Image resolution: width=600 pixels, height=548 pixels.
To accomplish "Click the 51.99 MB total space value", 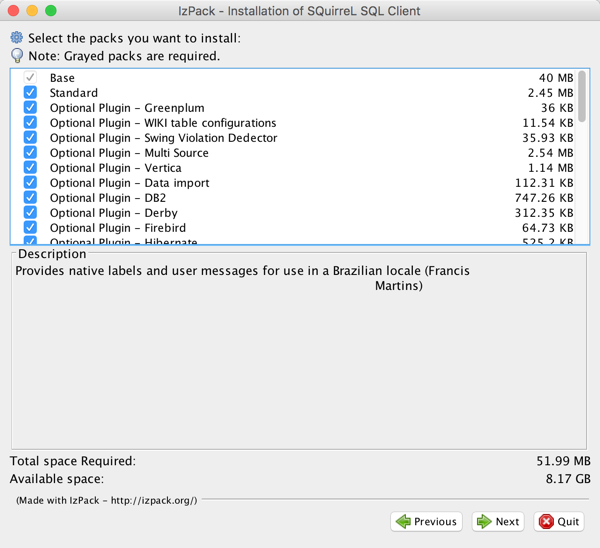I will [563, 461].
